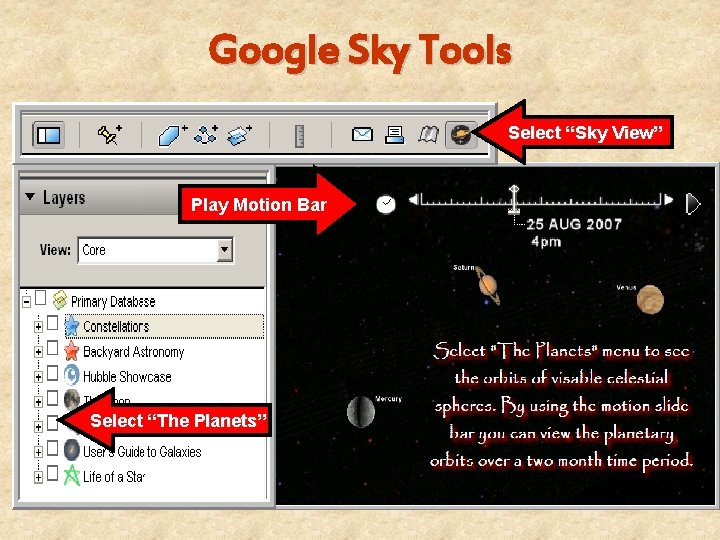
Task: Expand the Backyard Astronomy node
Action: tap(39, 352)
